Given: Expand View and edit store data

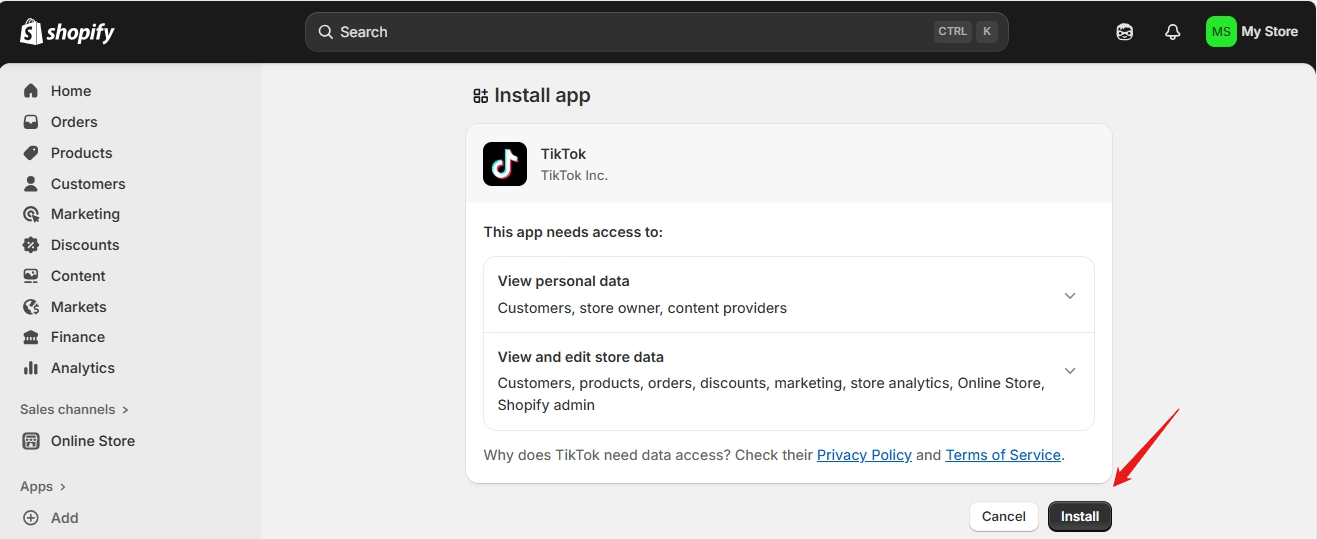Looking at the screenshot, I should pos(1070,371).
